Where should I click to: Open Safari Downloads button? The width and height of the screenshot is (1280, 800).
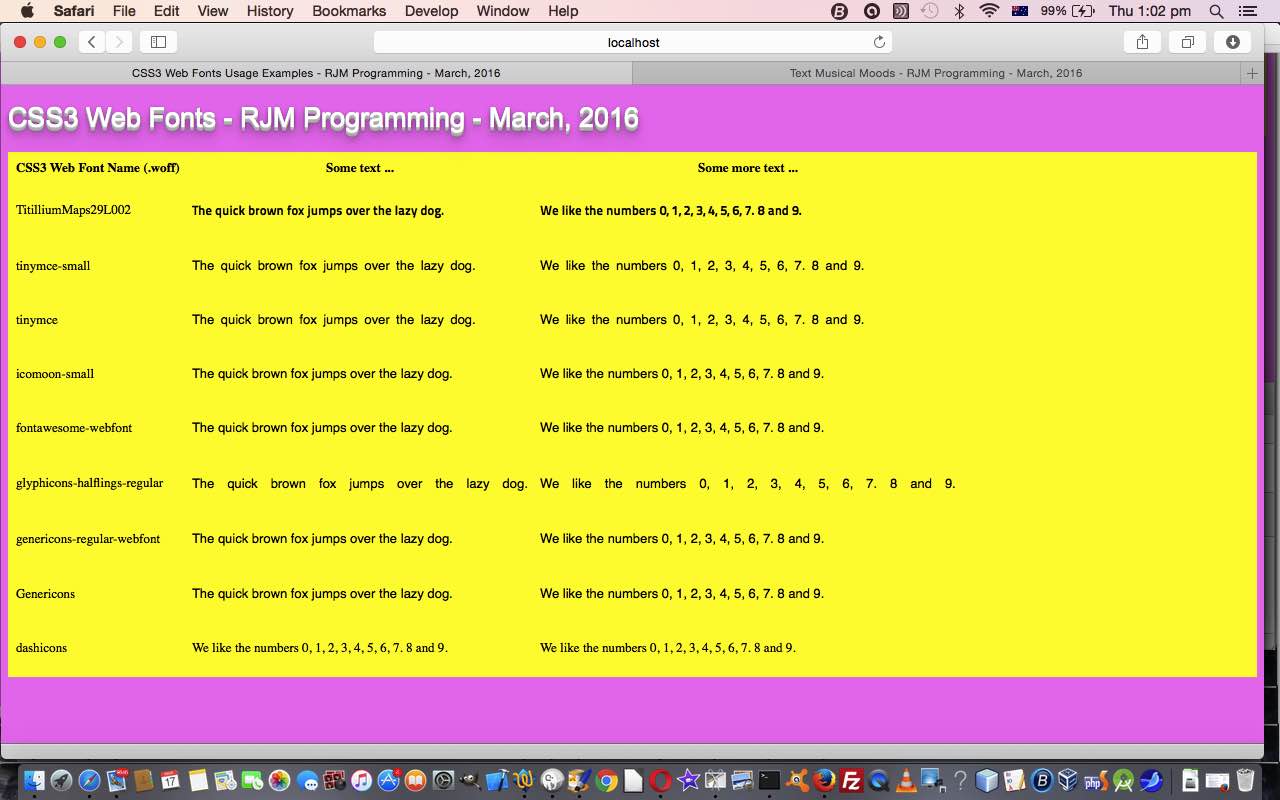[1232, 42]
